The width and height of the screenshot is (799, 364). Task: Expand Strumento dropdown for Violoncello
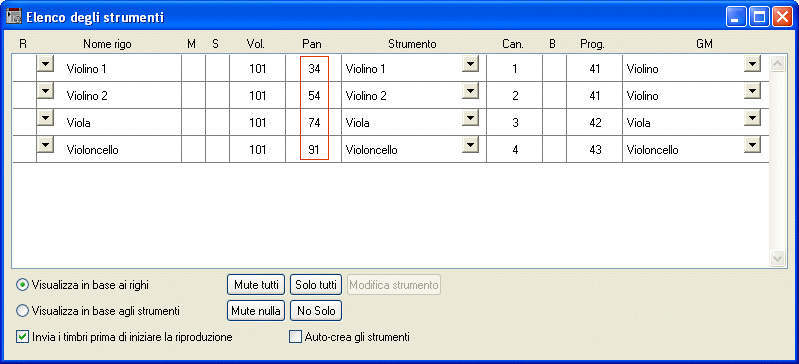pyautogui.click(x=470, y=145)
